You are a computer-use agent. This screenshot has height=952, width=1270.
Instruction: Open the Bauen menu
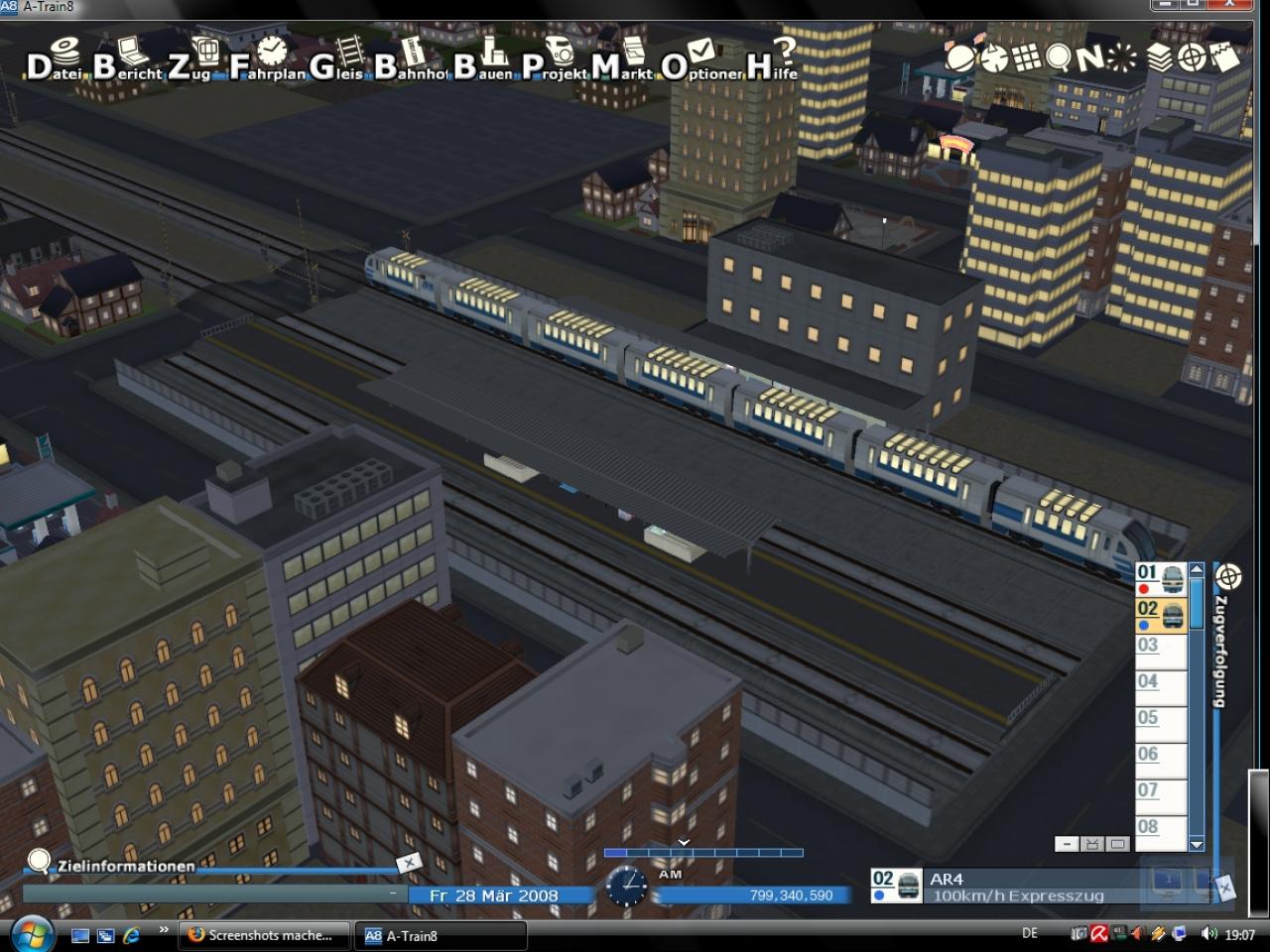(x=483, y=59)
